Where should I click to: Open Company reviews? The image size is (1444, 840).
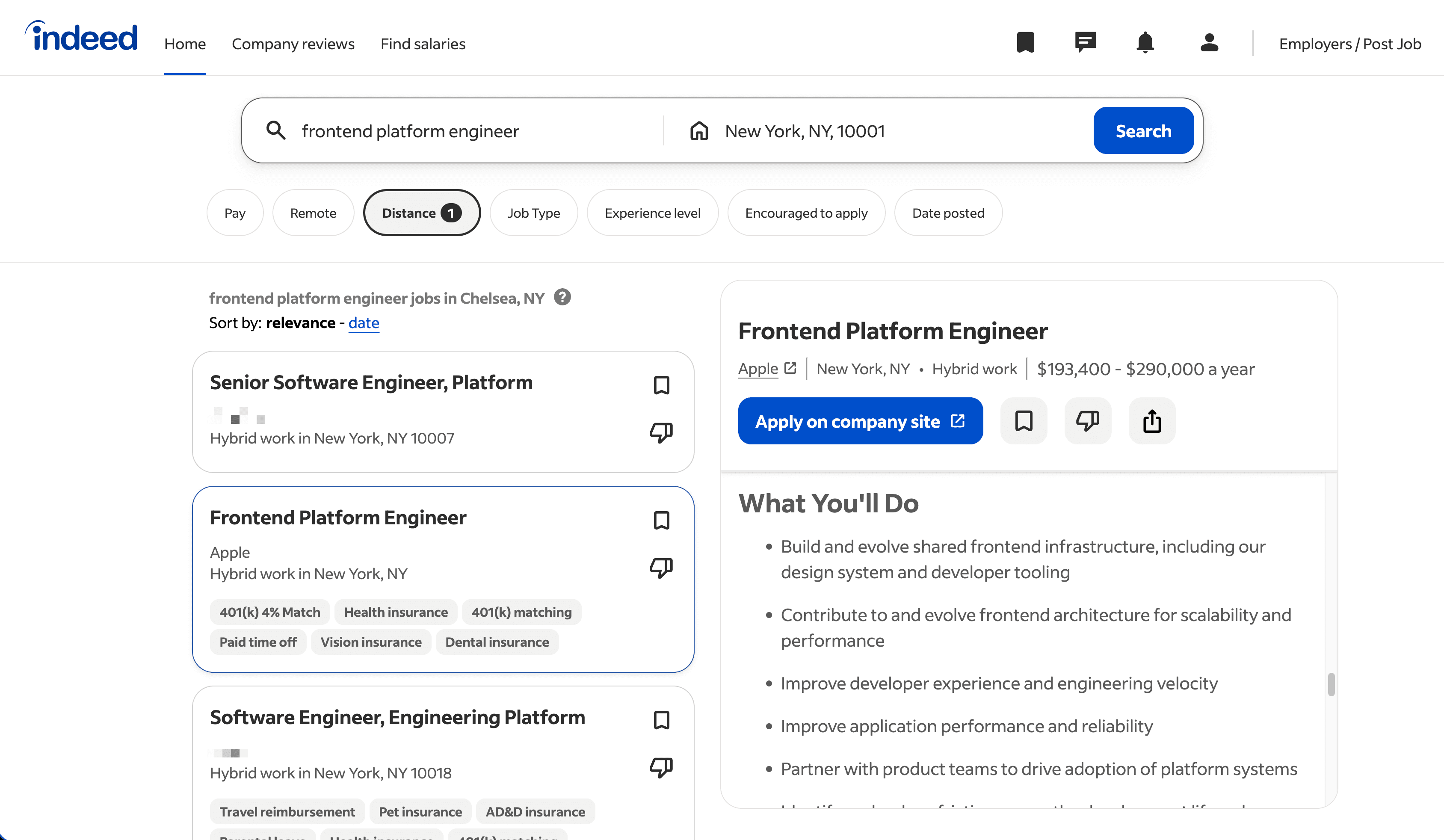(293, 44)
